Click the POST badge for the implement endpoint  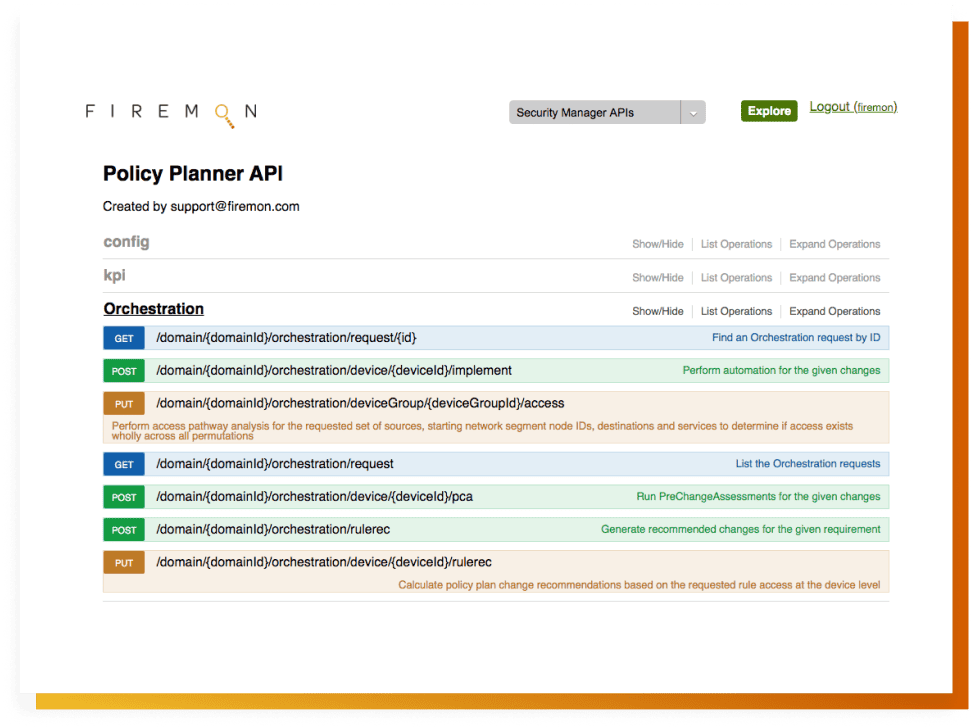[124, 371]
